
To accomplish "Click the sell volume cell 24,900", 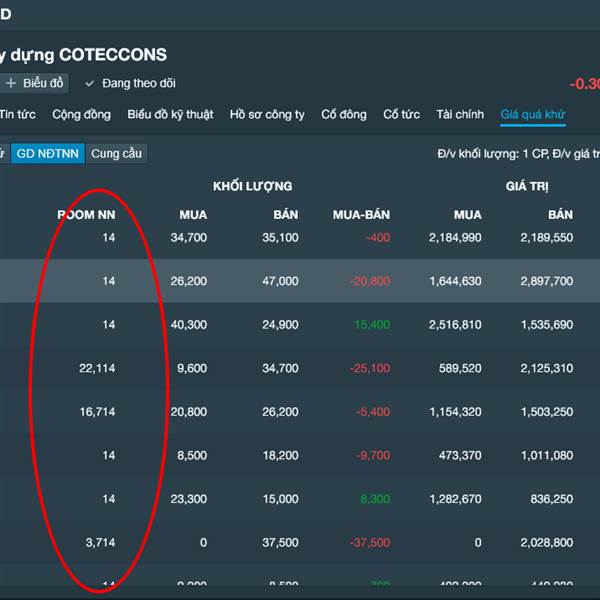I will tap(280, 324).
